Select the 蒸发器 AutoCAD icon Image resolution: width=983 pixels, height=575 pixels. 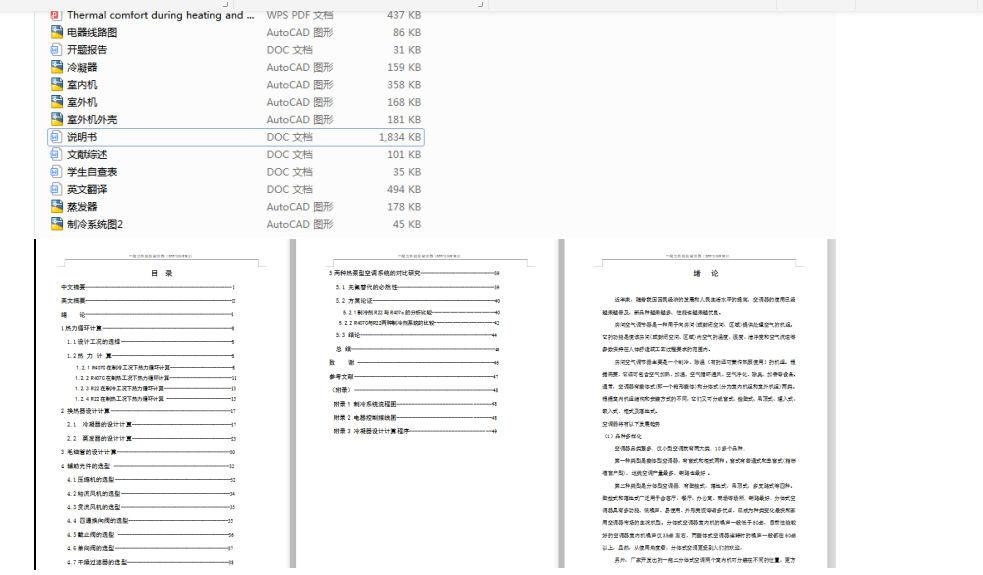click(x=56, y=207)
